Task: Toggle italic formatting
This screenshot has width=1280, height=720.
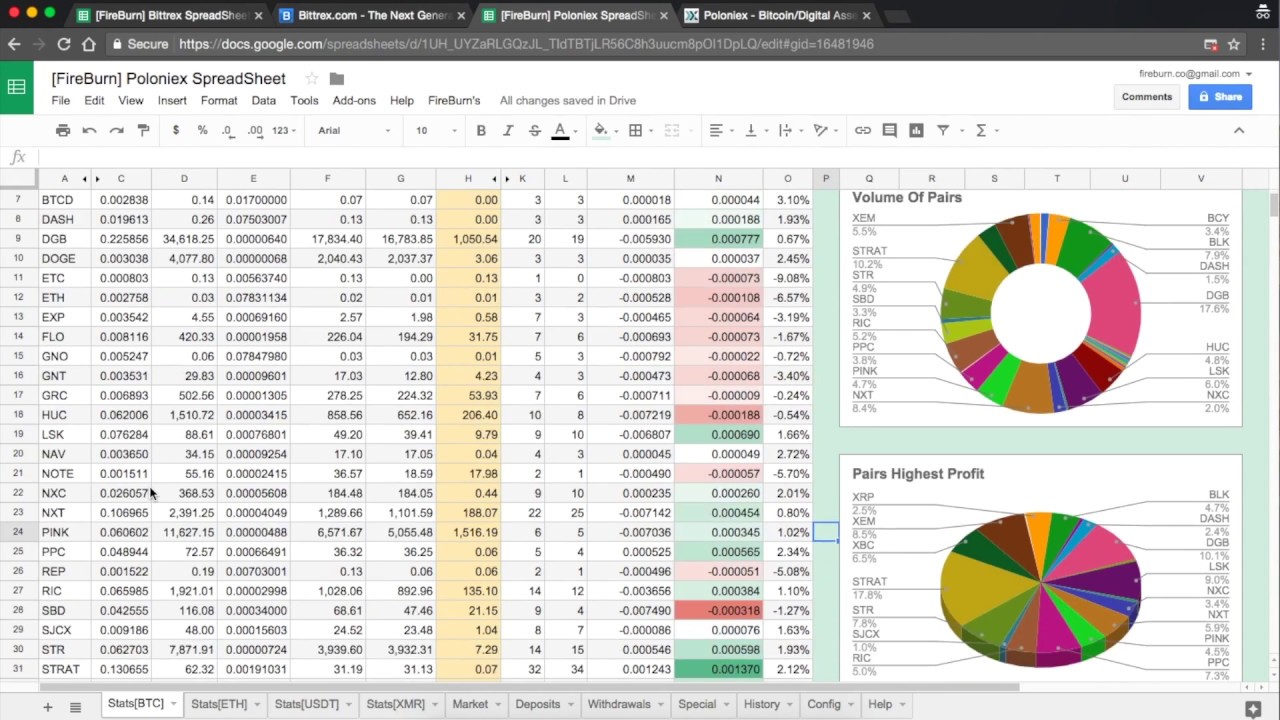Action: click(x=507, y=130)
